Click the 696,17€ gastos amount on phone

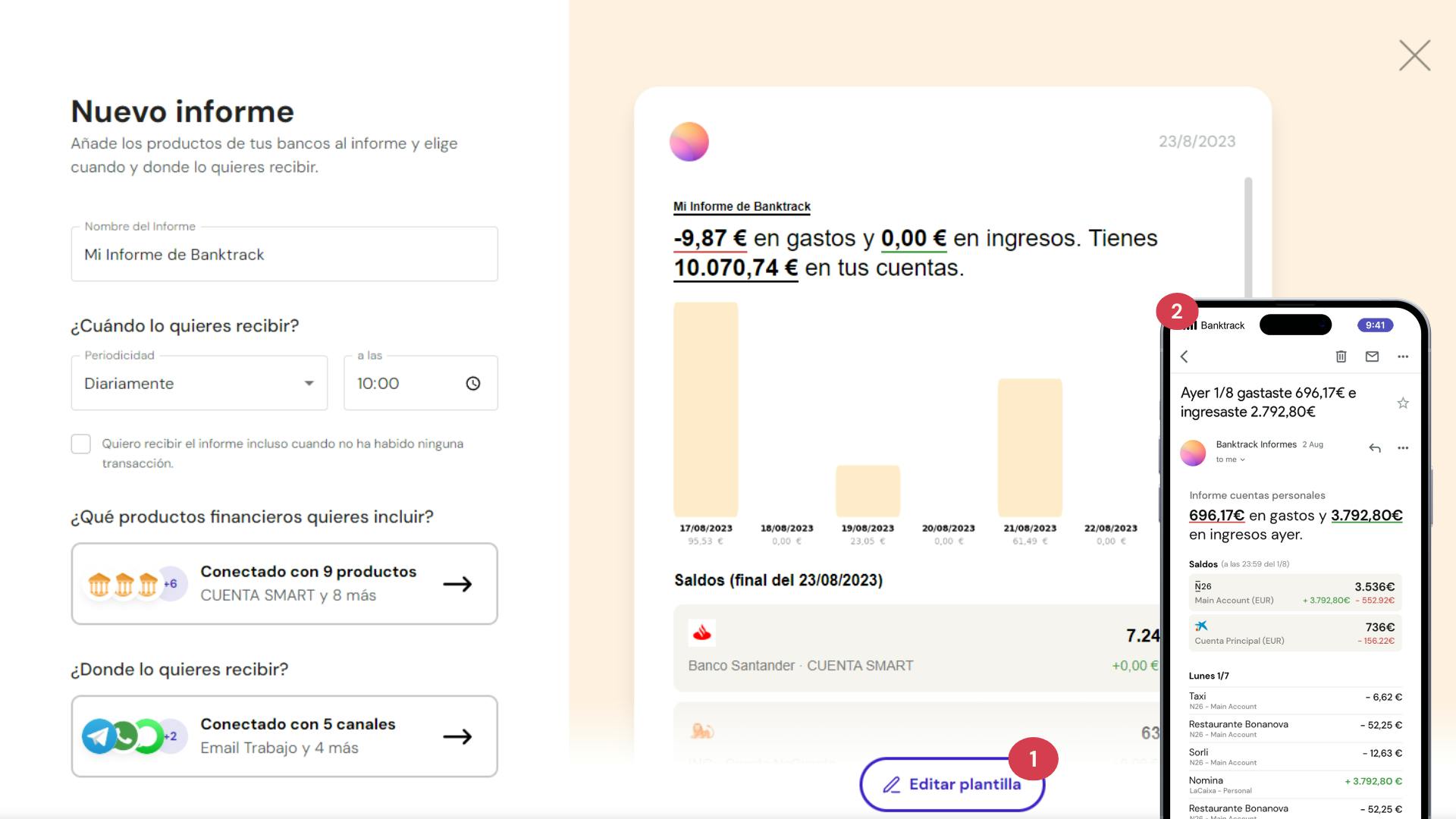point(1216,516)
